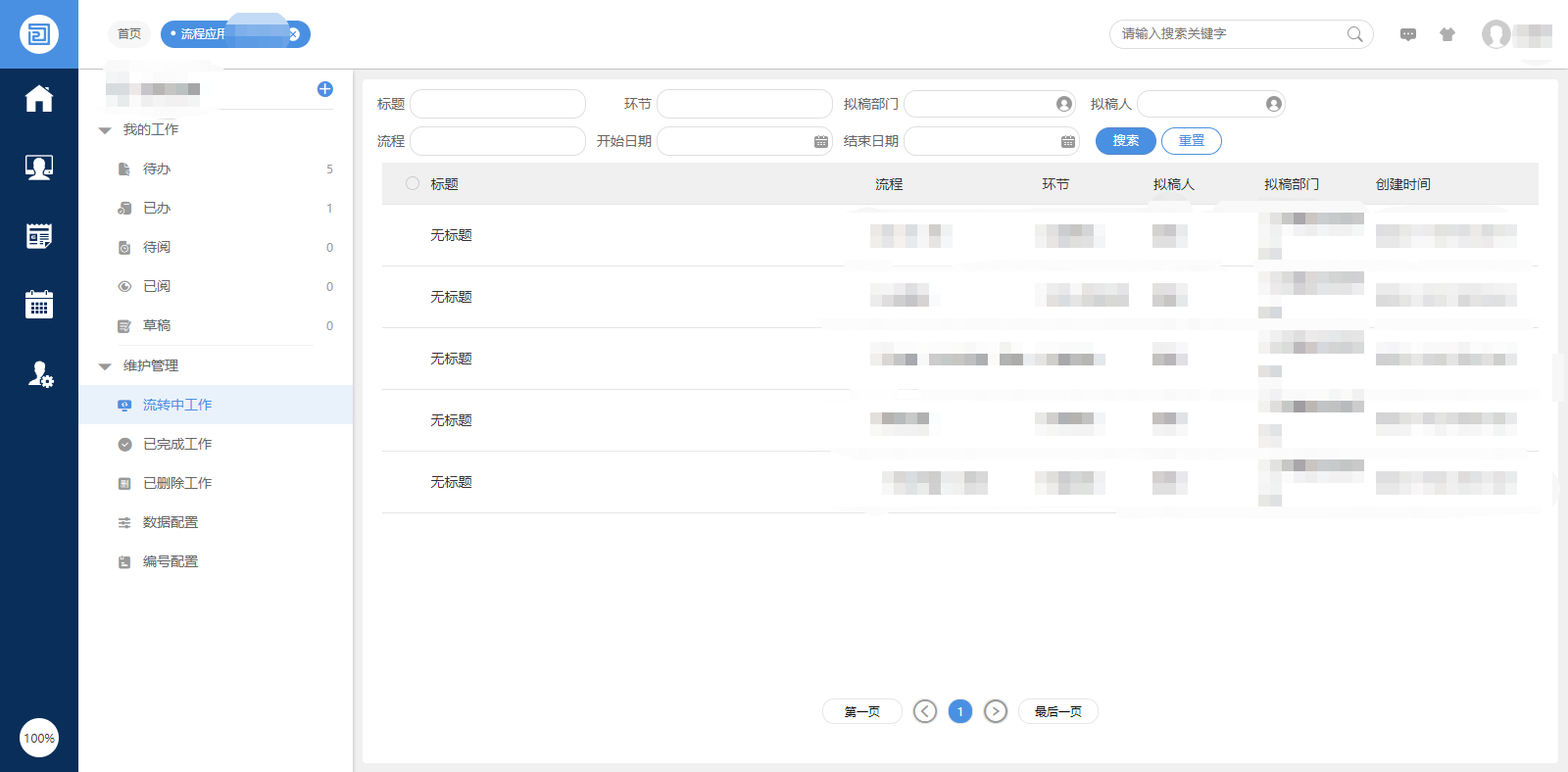
Task: Switch to the 首页 tab
Action: click(129, 34)
